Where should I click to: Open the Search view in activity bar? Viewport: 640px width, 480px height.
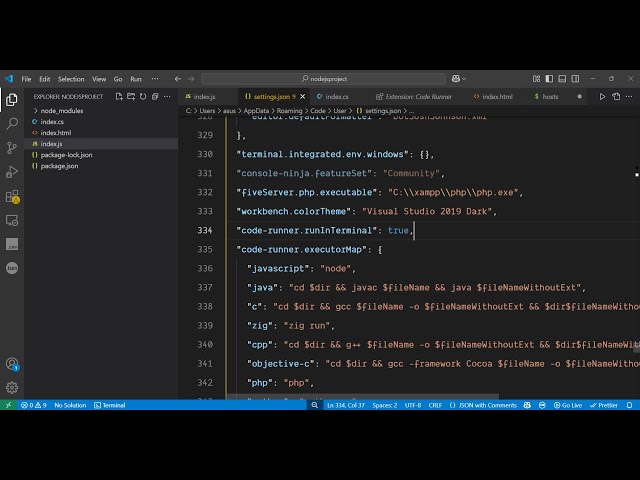[x=12, y=123]
